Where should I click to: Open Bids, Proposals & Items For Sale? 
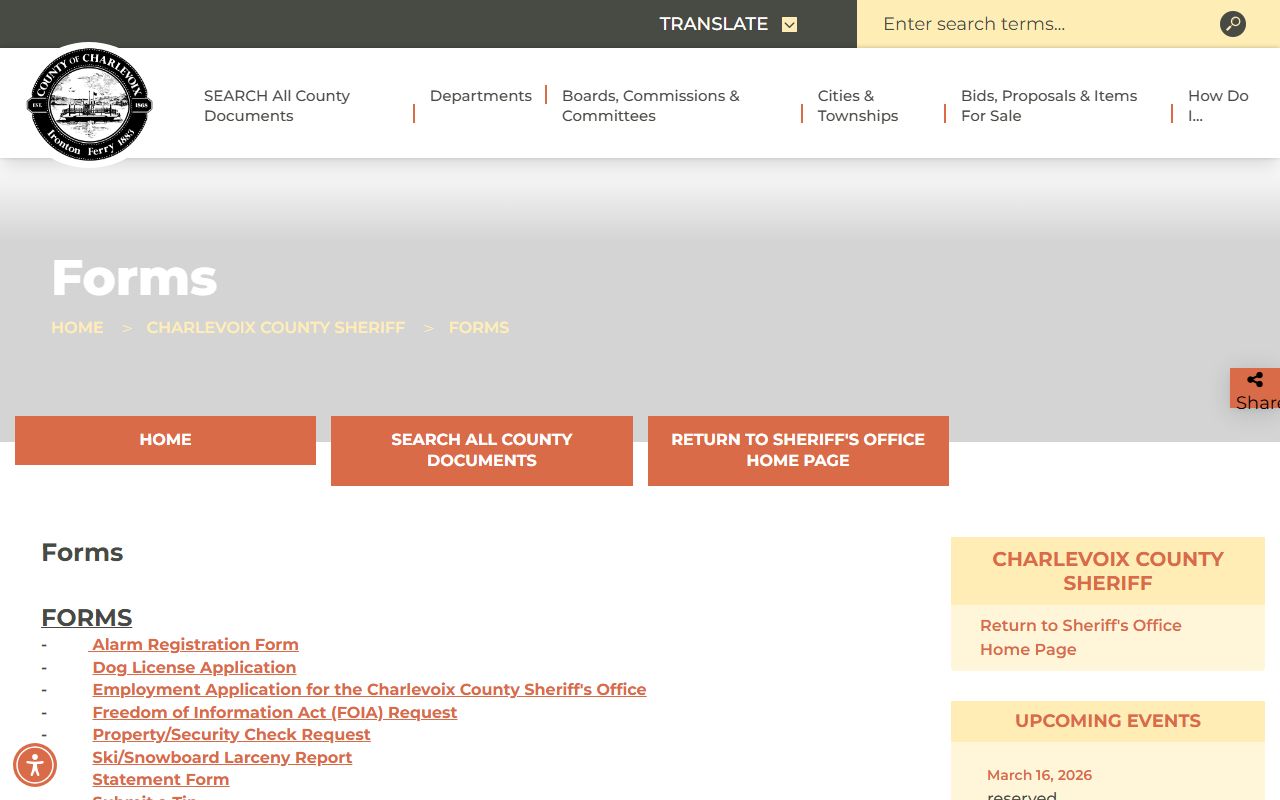point(1049,105)
